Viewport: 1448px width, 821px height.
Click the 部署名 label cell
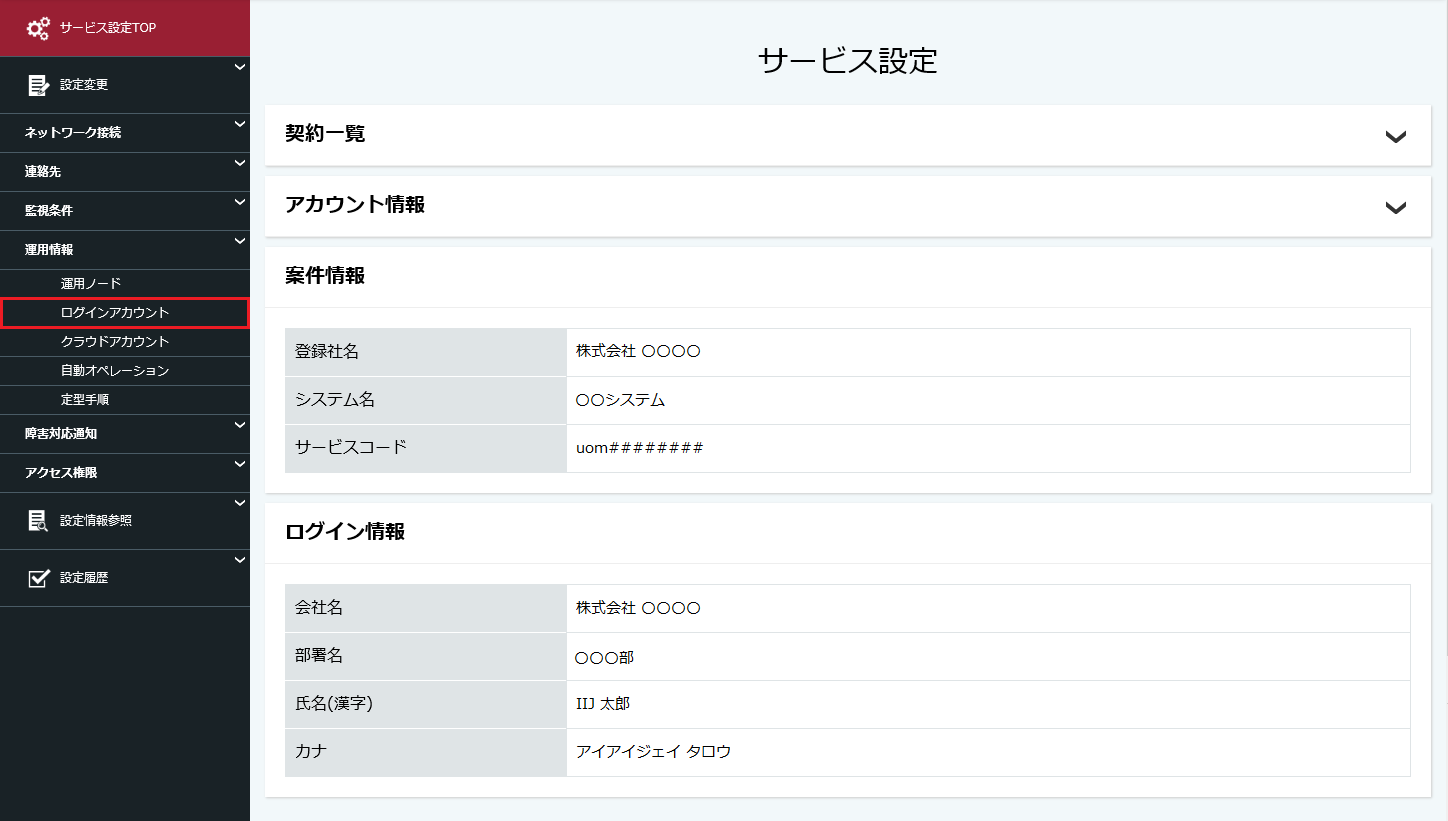tap(426, 656)
